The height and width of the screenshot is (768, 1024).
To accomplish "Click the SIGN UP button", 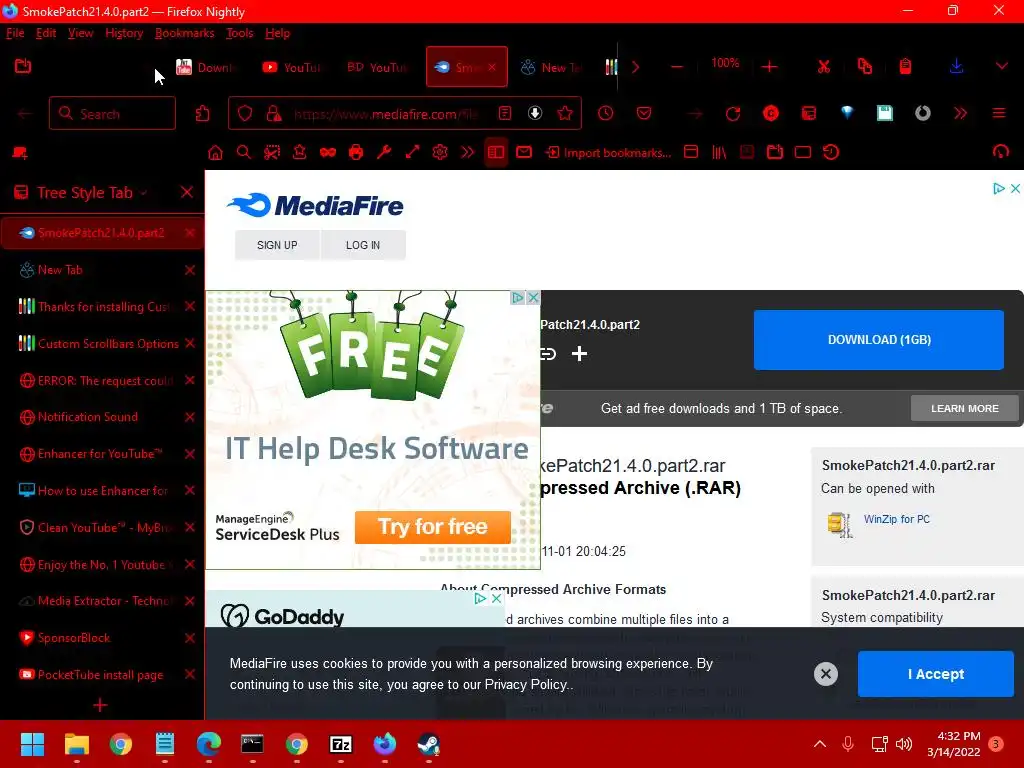I will coord(277,245).
